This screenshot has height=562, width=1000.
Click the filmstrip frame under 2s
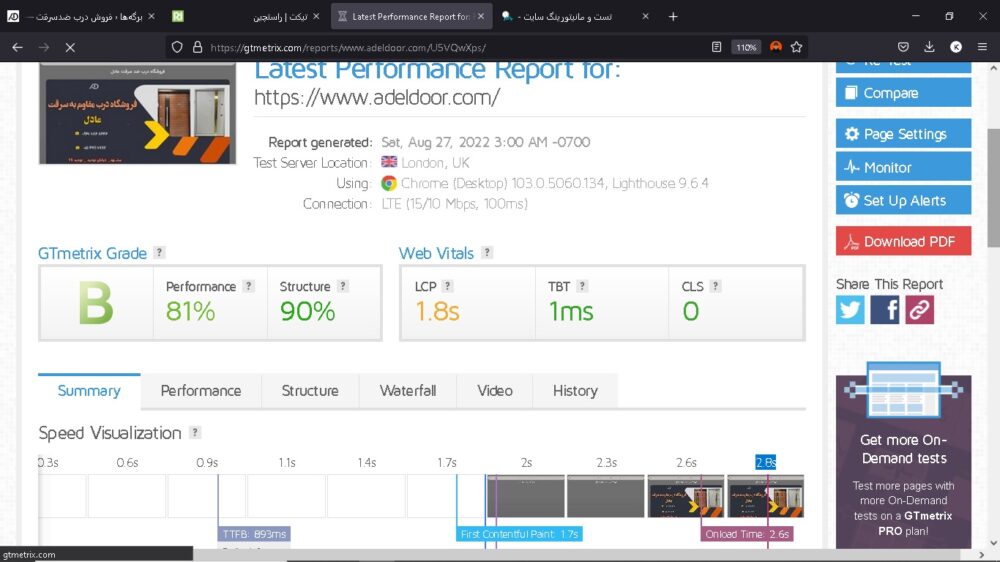pos(526,496)
